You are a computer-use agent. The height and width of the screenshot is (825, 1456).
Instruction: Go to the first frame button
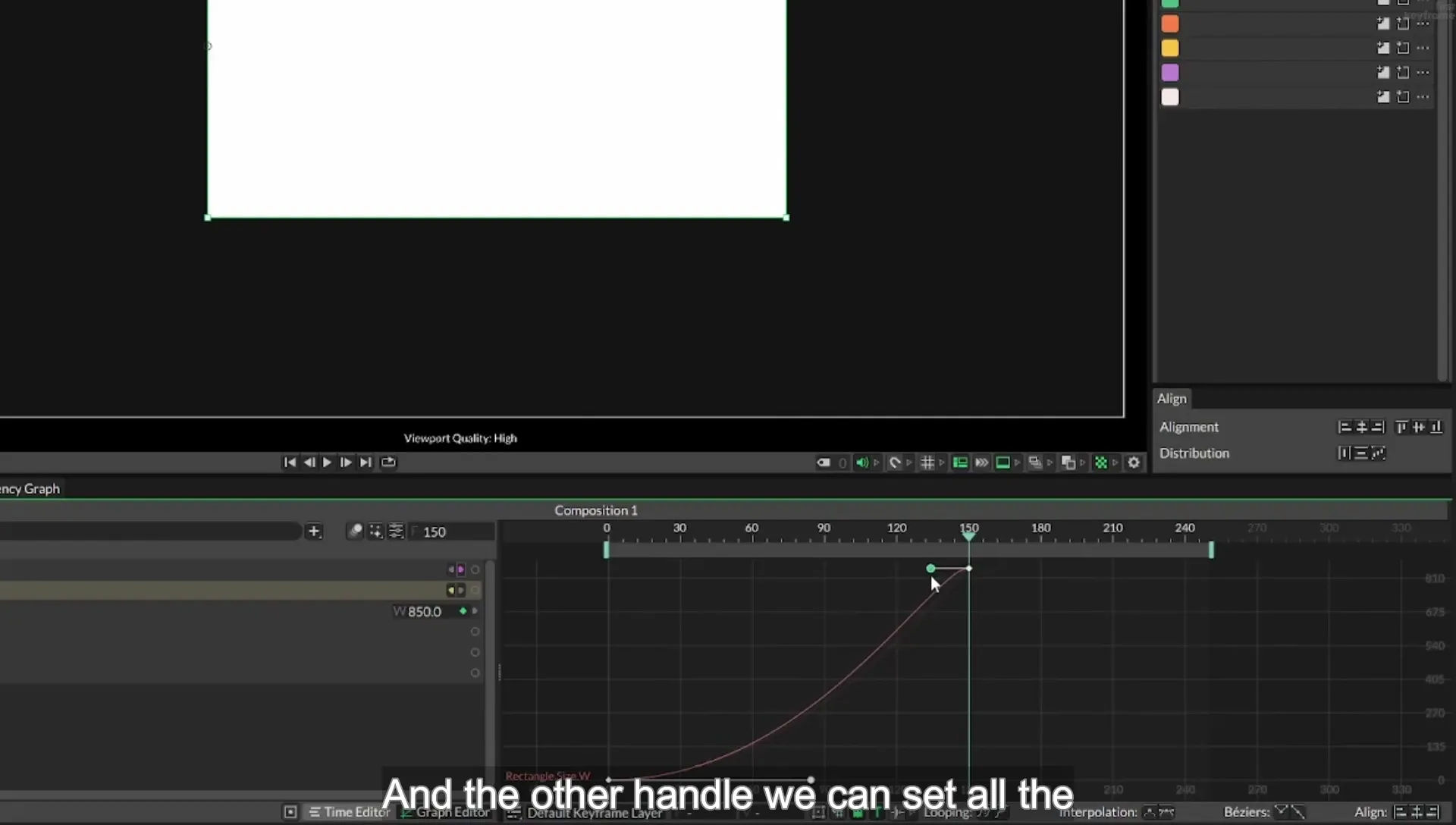(x=290, y=463)
